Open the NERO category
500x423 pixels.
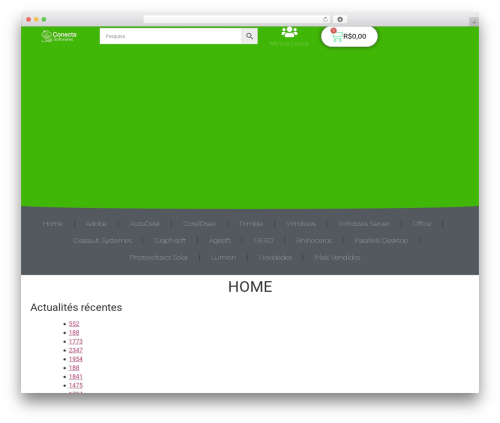point(263,241)
